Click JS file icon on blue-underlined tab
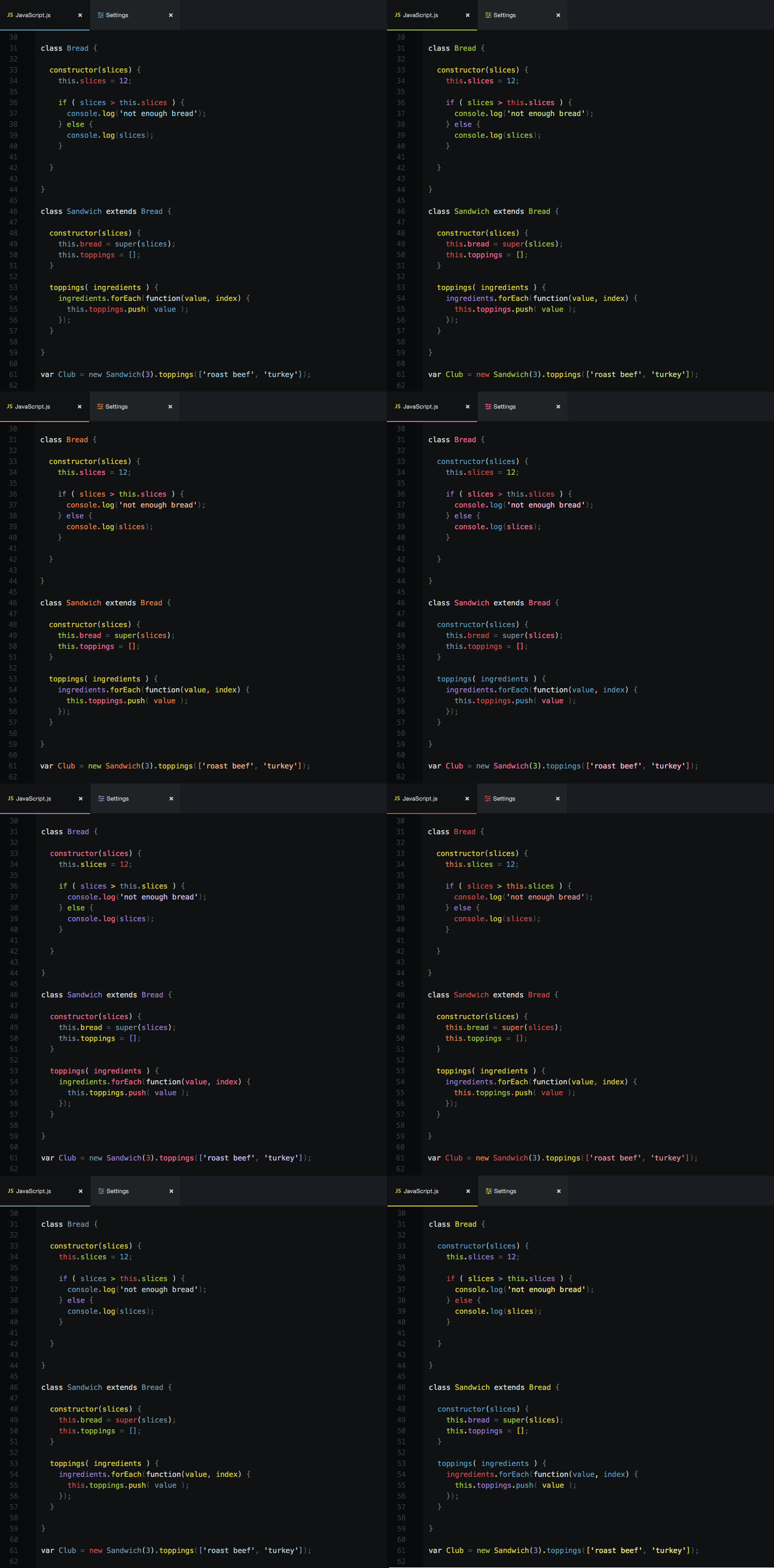The height and width of the screenshot is (1568, 774). [x=10, y=15]
